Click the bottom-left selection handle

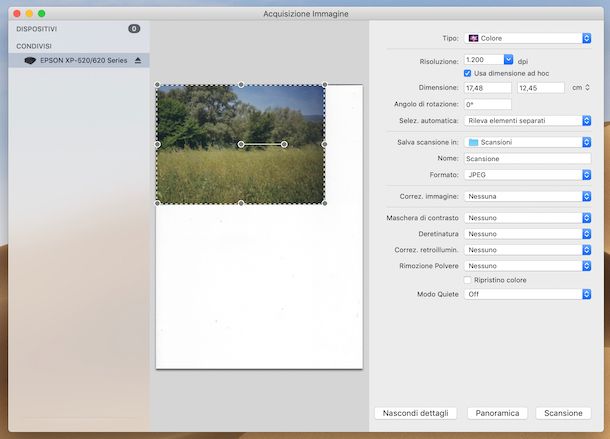(x=157, y=203)
